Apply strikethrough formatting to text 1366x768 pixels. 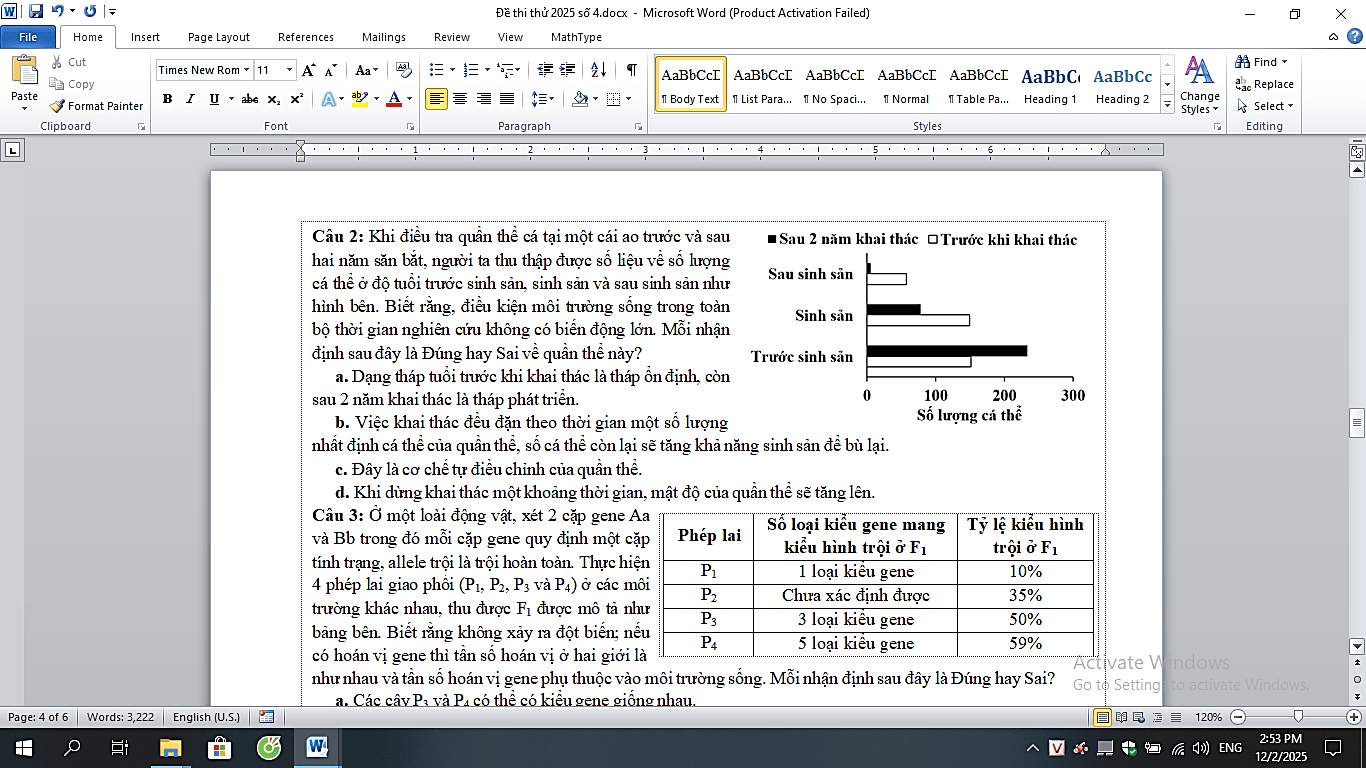(250, 99)
